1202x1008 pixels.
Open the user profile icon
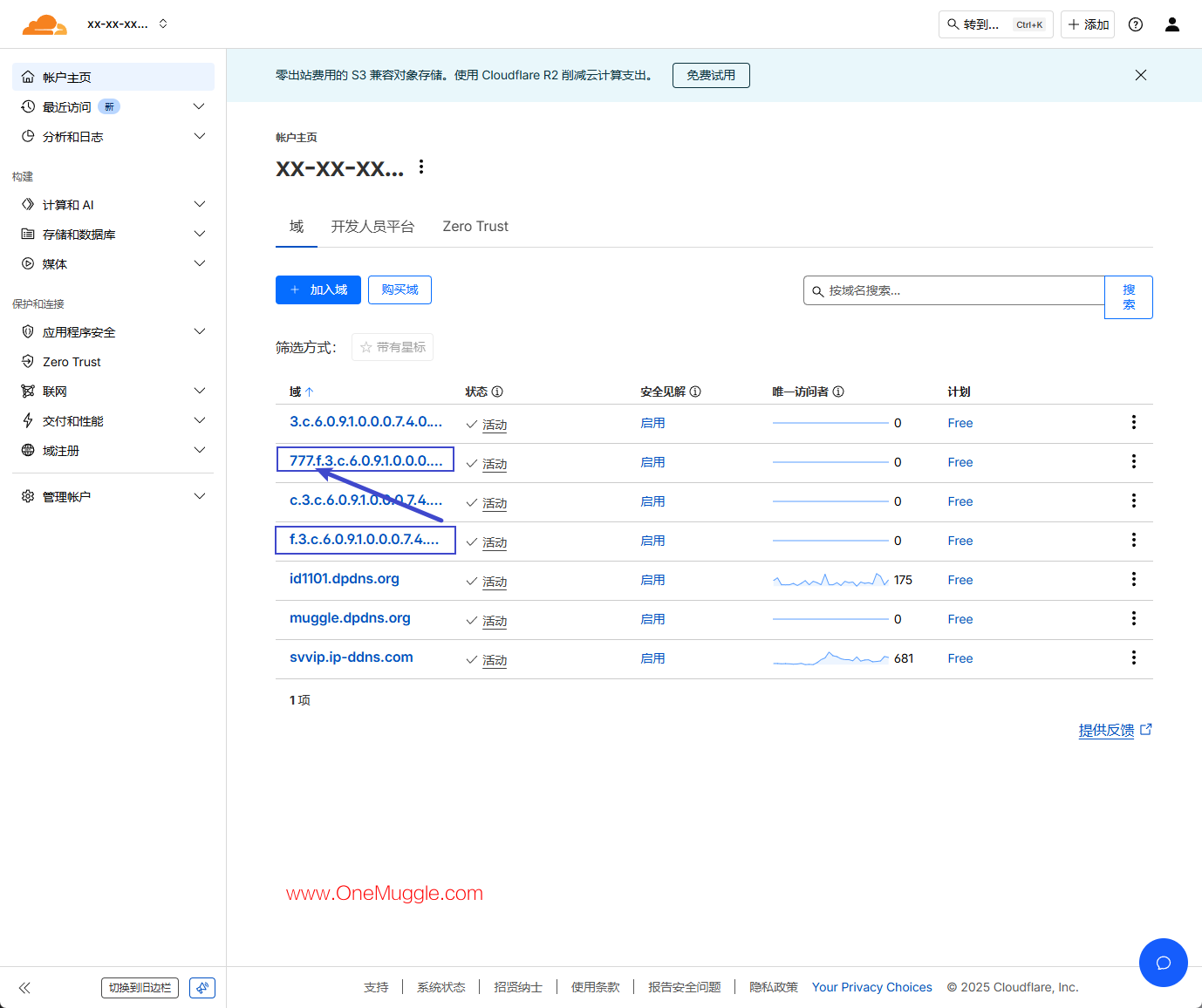[1172, 24]
